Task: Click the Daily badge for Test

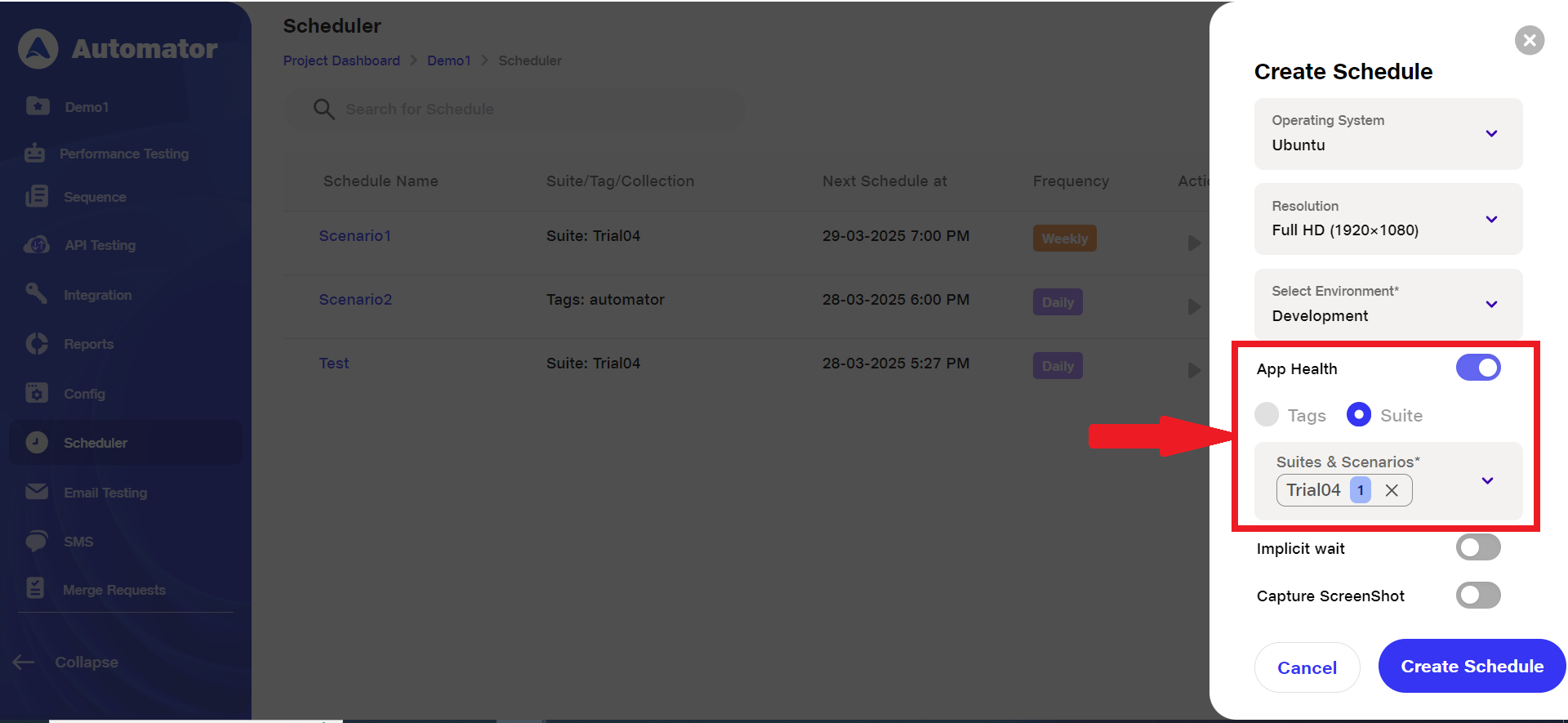Action: coord(1058,366)
